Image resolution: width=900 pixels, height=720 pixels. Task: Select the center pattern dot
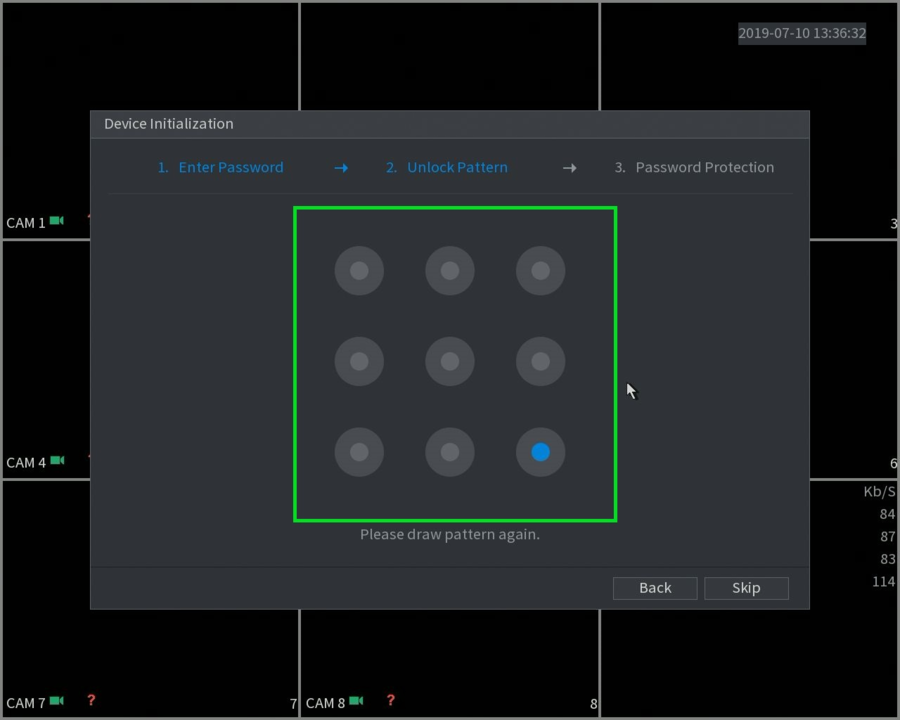click(450, 362)
